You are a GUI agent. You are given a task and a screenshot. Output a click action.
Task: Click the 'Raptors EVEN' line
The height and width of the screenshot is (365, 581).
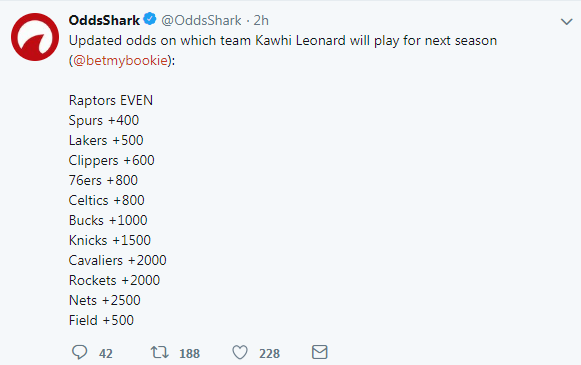tap(111, 100)
